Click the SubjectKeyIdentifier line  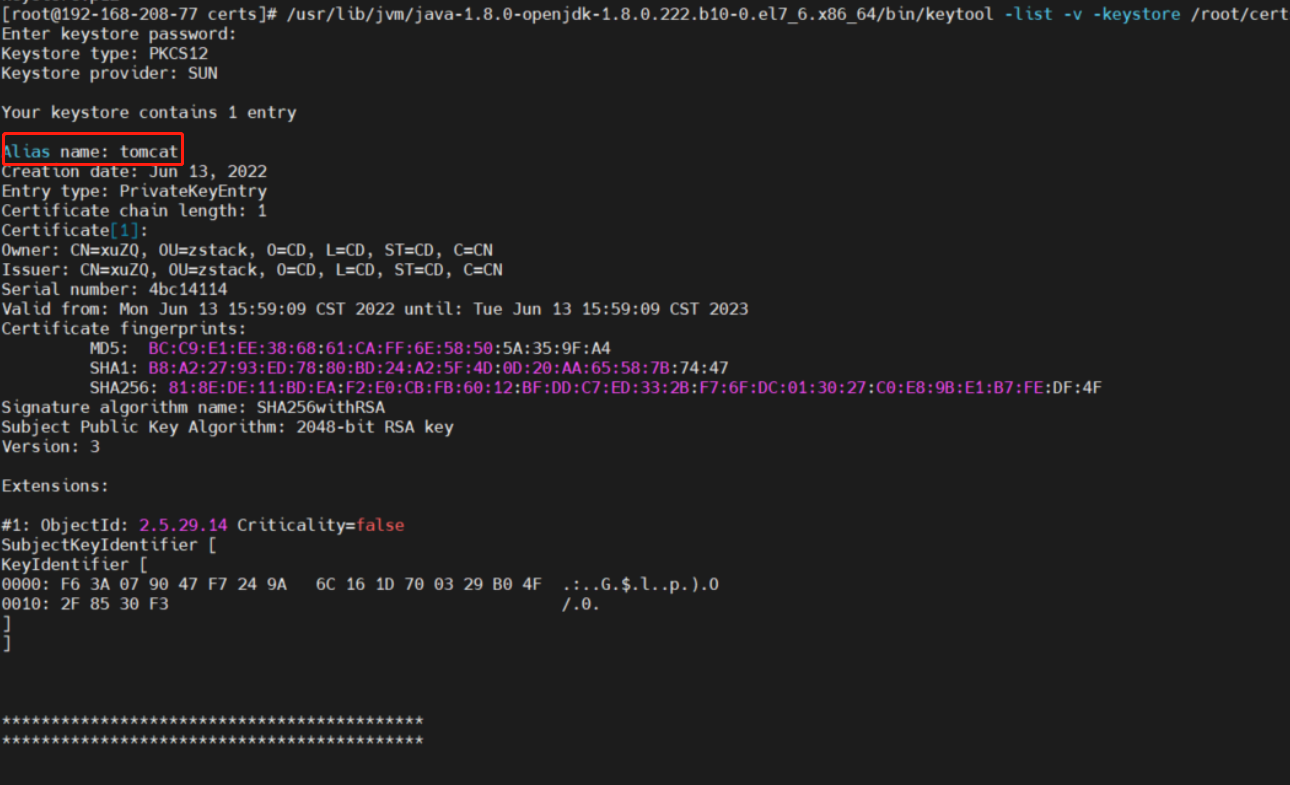(x=110, y=545)
